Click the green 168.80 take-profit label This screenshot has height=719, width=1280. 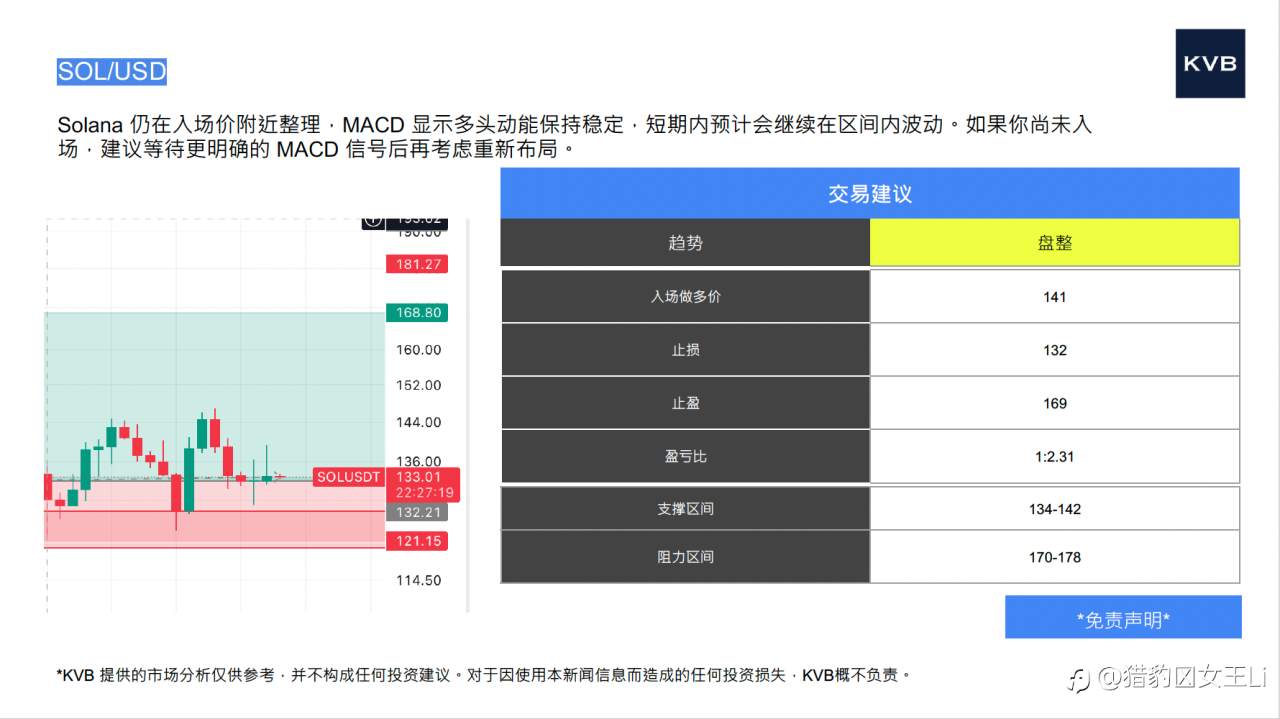(417, 312)
